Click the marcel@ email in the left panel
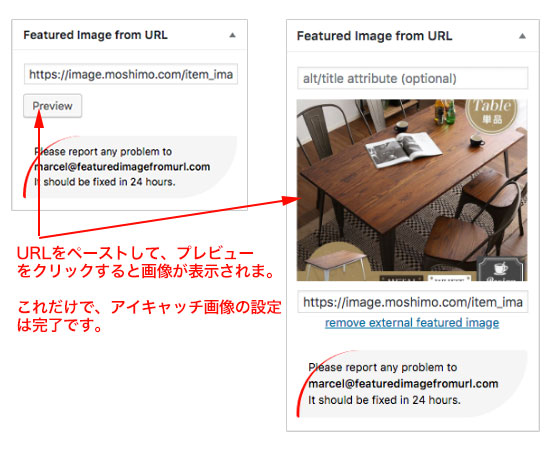Image resolution: width=550 pixels, height=450 pixels. pyautogui.click(x=122, y=167)
